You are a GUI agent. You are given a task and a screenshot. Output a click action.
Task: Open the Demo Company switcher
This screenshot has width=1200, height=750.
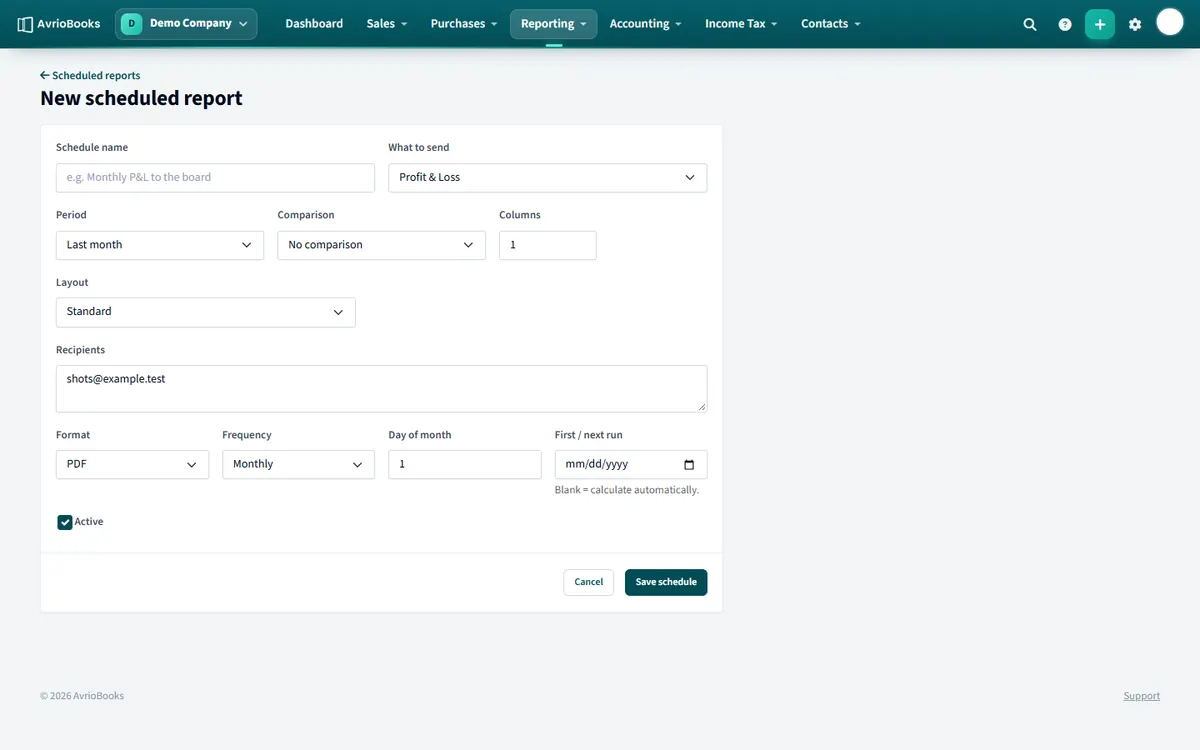pyautogui.click(x=186, y=24)
